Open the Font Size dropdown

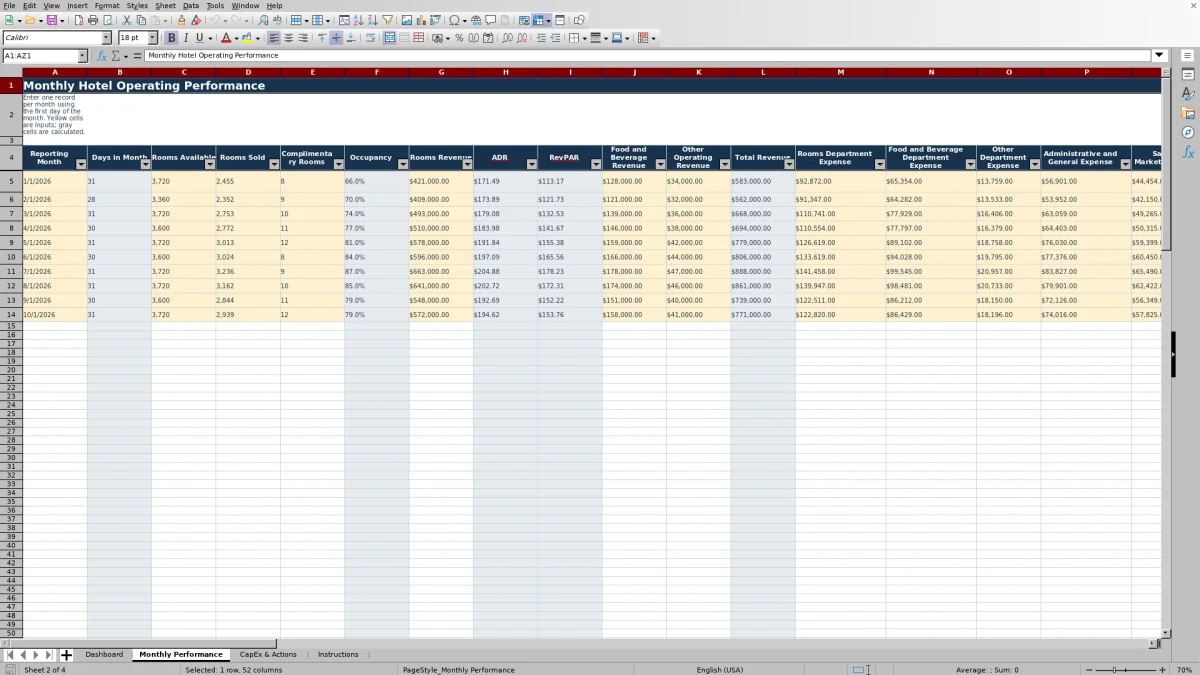click(153, 38)
